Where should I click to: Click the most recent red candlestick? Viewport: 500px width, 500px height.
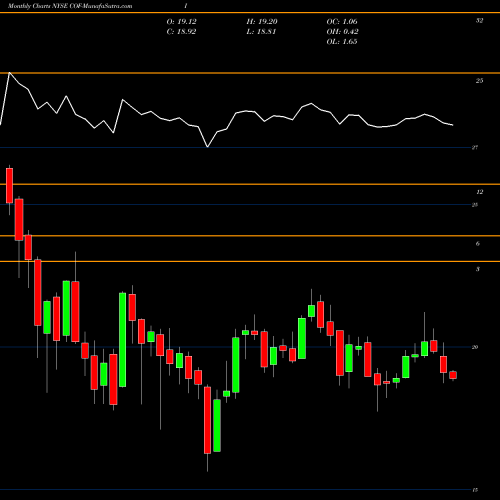pos(453,375)
